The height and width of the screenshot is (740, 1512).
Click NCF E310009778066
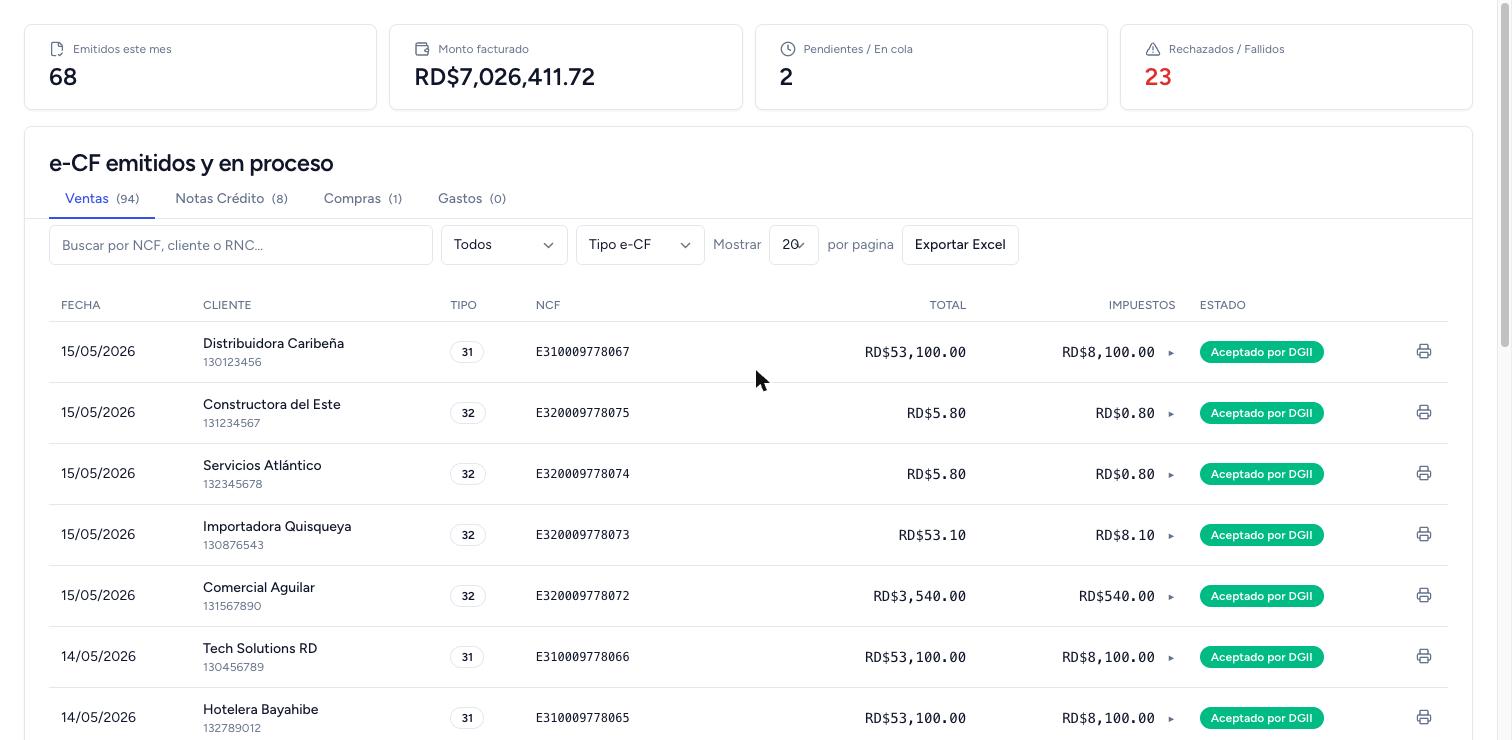coord(583,657)
